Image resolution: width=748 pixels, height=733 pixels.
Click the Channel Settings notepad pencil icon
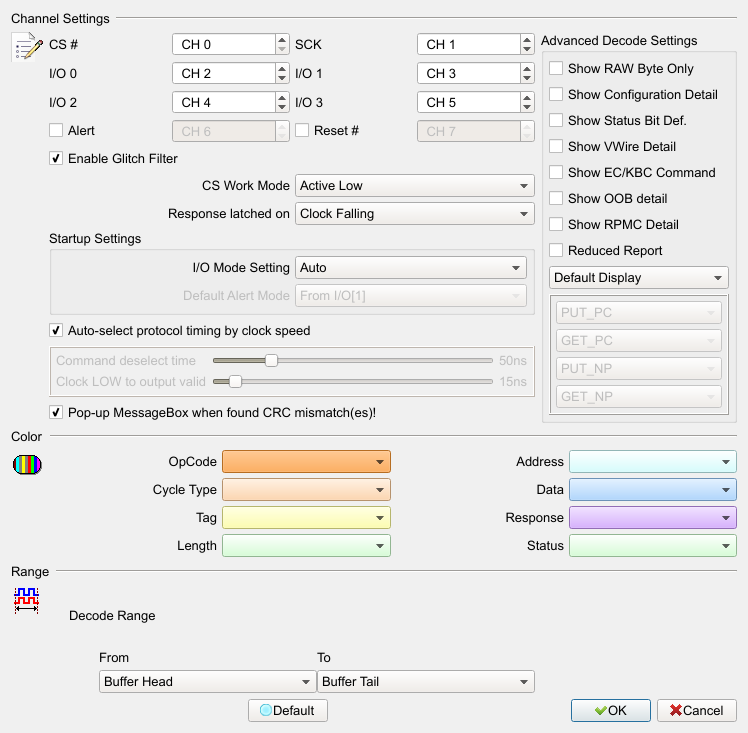pyautogui.click(x=27, y=47)
